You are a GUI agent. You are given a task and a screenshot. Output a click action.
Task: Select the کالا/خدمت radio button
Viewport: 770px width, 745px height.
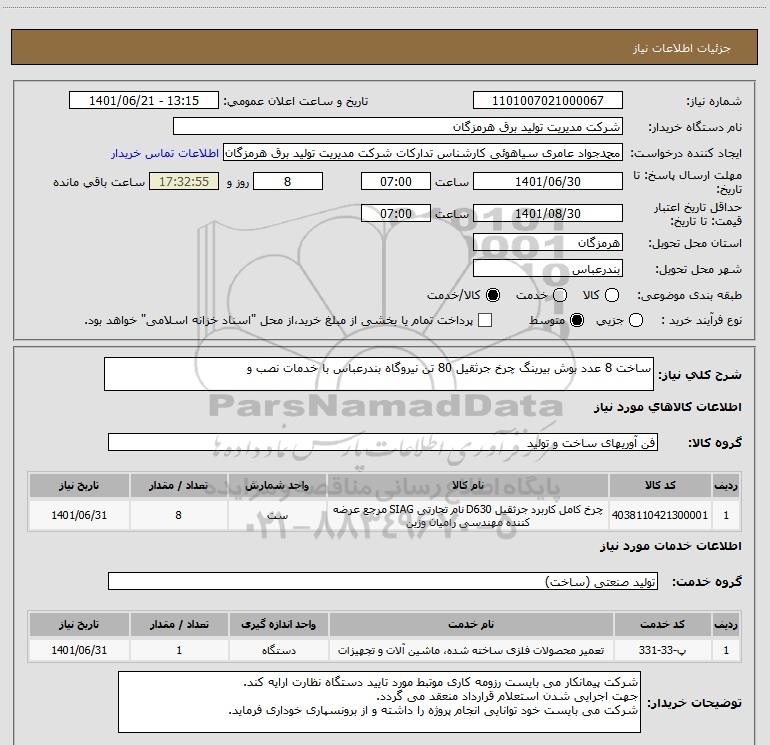[x=493, y=295]
